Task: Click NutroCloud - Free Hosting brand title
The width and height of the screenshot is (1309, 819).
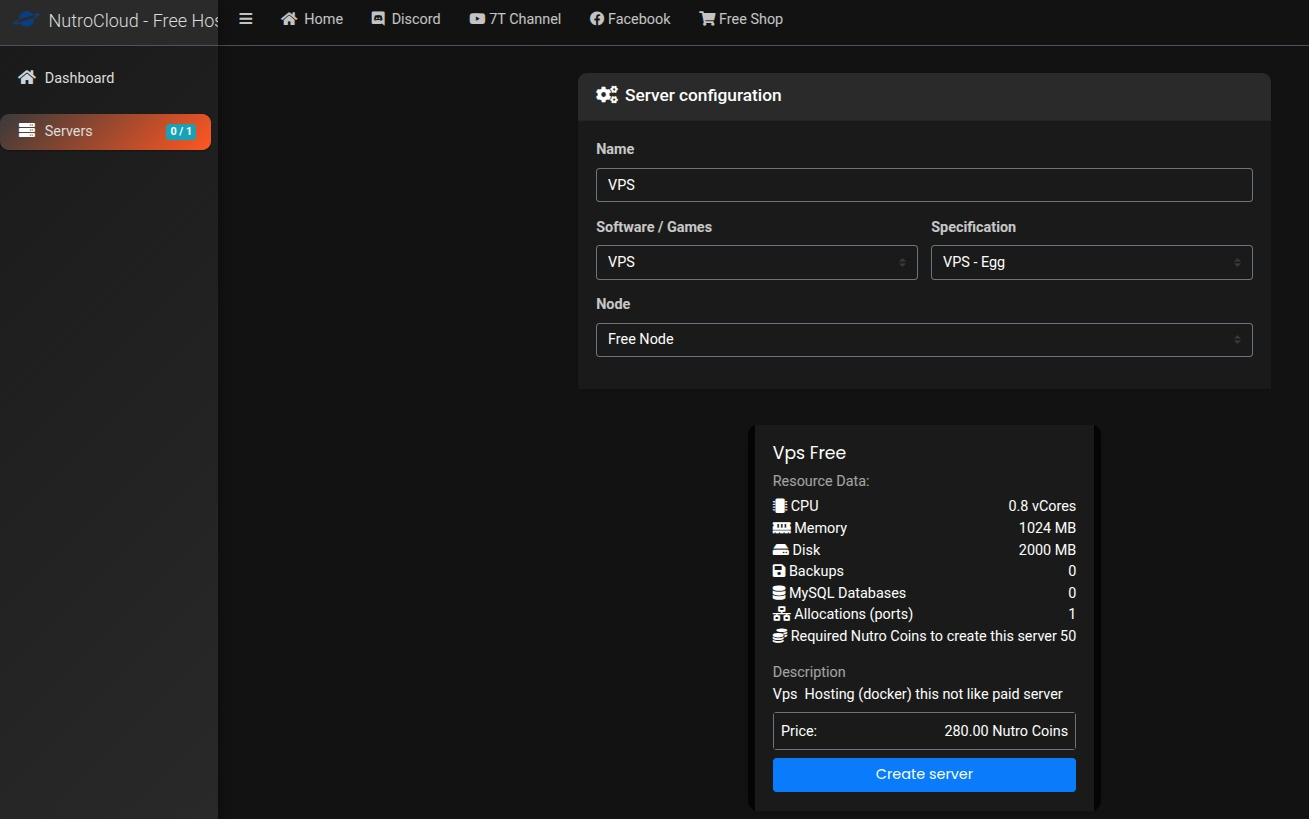Action: (133, 20)
